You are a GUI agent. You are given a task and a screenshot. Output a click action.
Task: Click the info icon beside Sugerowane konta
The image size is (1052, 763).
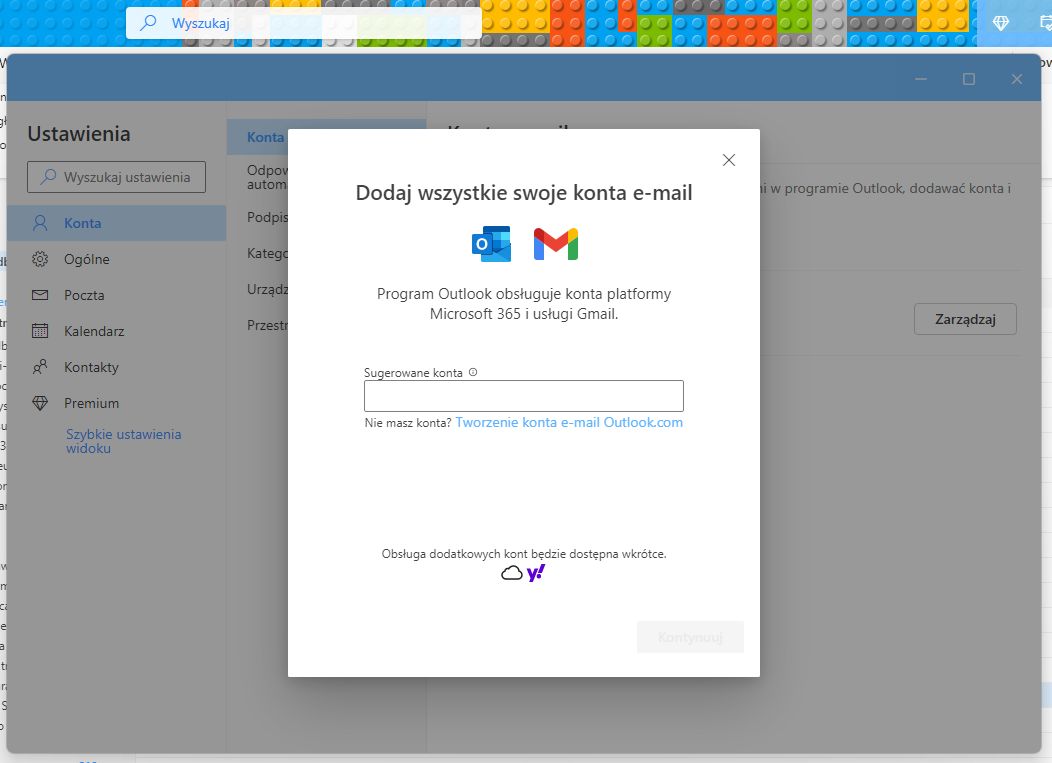473,372
